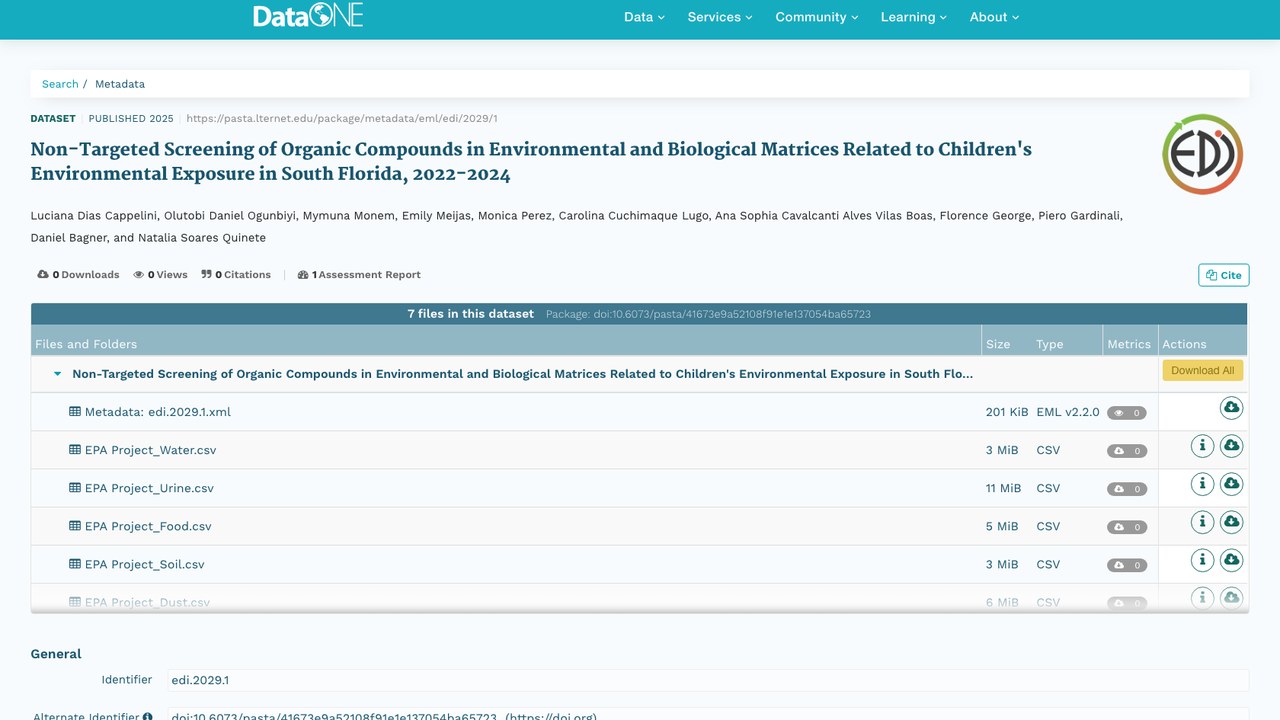Viewport: 1280px width, 720px height.
Task: Collapse the dataset package folder row
Action: tap(57, 374)
